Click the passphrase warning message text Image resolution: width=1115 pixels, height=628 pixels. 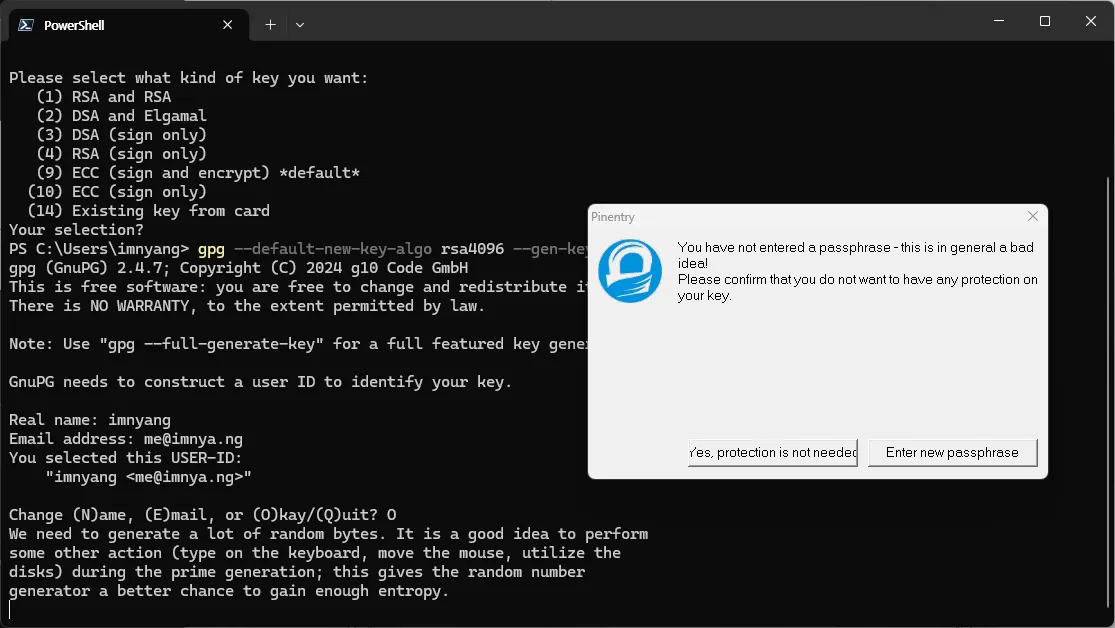(x=857, y=271)
